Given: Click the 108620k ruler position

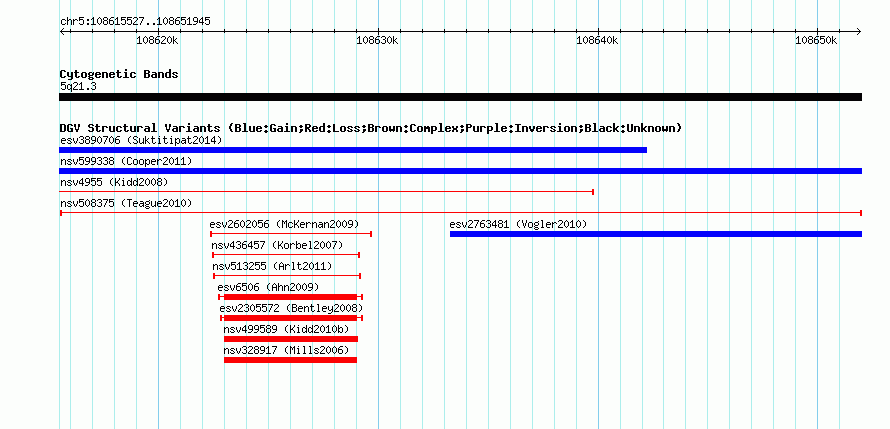Looking at the screenshot, I should click(158, 40).
